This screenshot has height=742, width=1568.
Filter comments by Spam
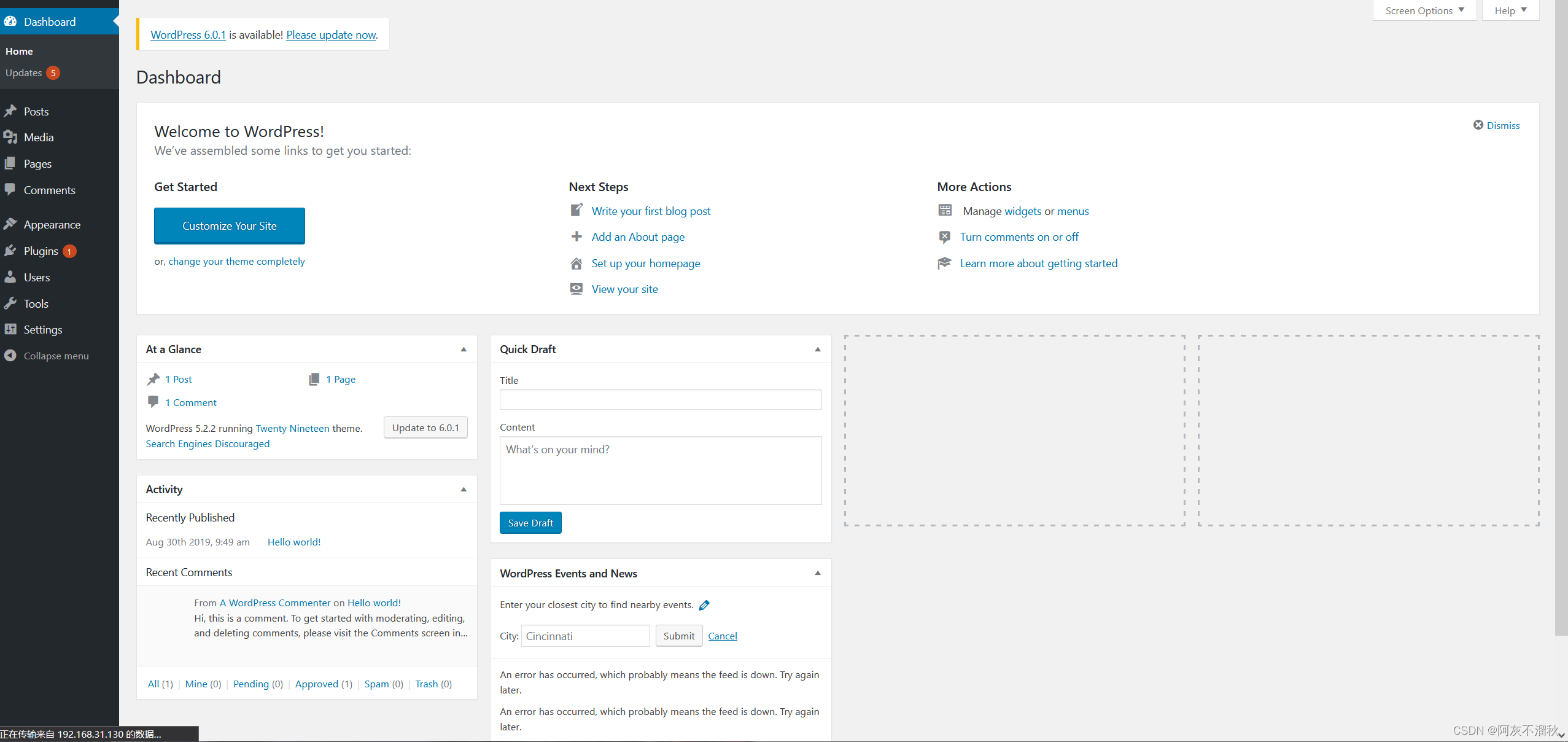click(x=376, y=684)
